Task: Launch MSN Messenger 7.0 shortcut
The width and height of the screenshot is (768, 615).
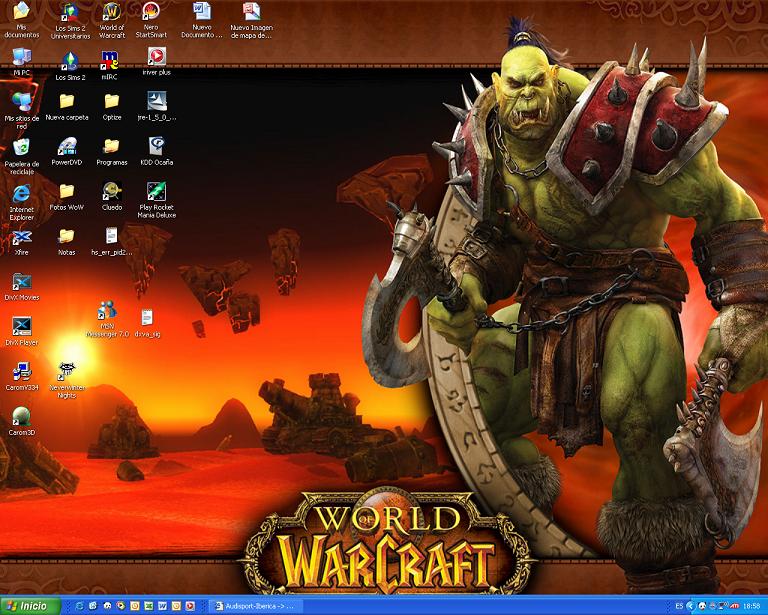Action: click(108, 319)
